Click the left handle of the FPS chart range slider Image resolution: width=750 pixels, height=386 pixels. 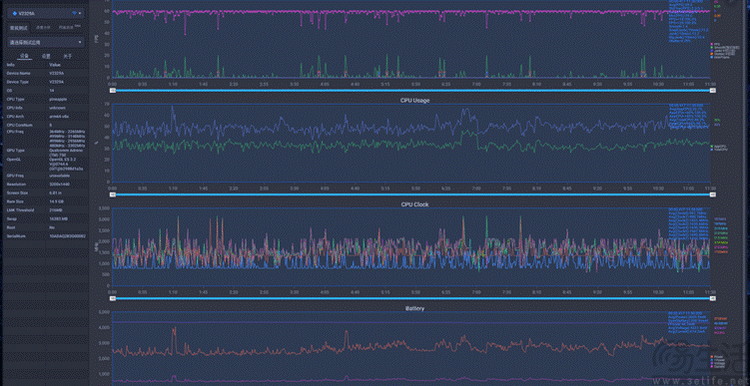coord(113,90)
